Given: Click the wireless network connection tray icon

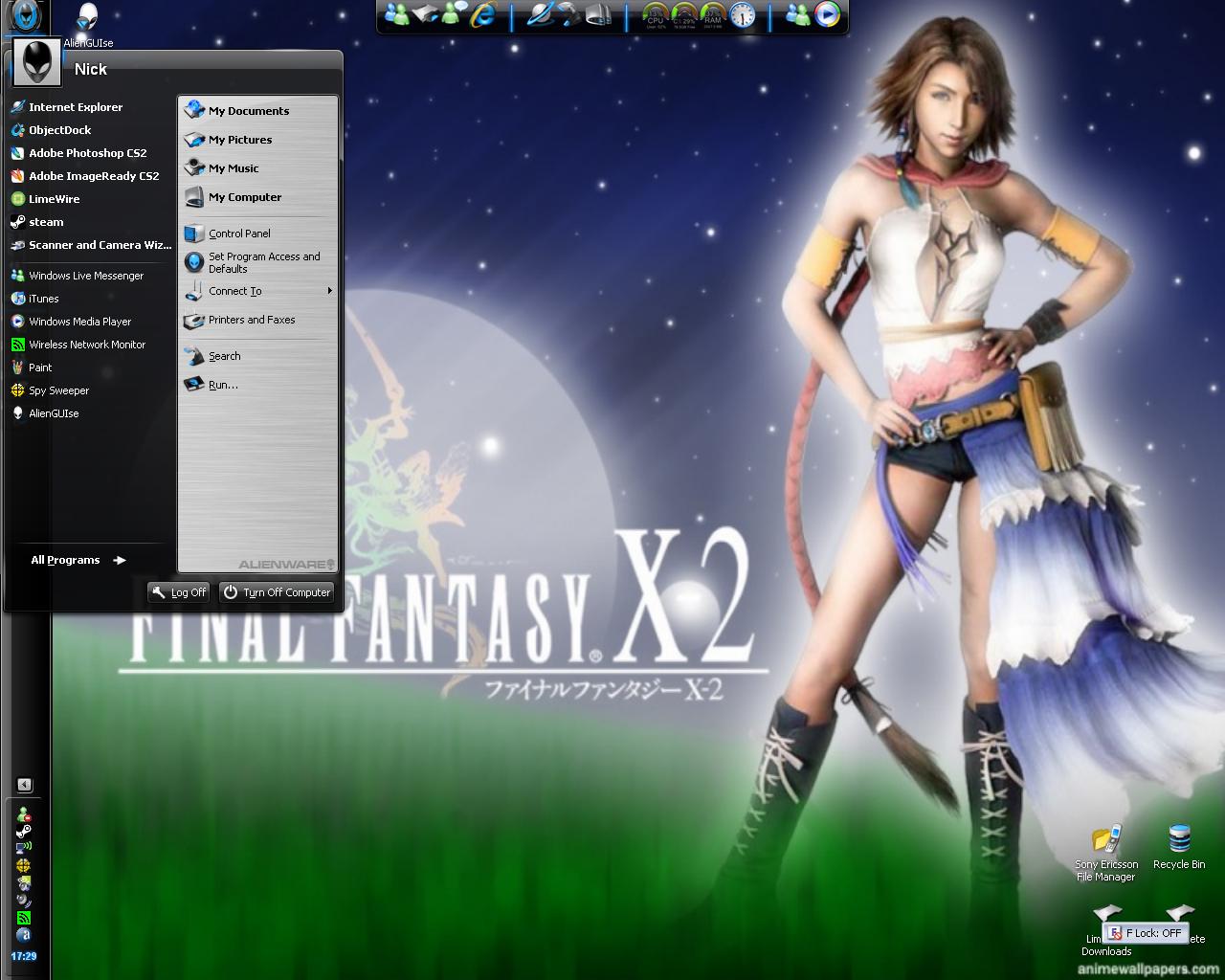Looking at the screenshot, I should tap(24, 848).
